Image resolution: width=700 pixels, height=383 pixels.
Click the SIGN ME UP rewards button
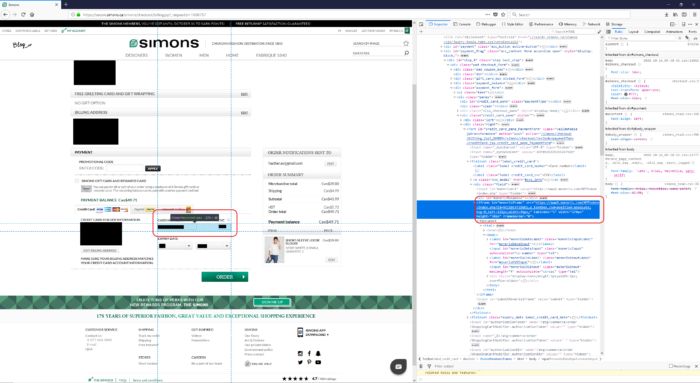(272, 302)
